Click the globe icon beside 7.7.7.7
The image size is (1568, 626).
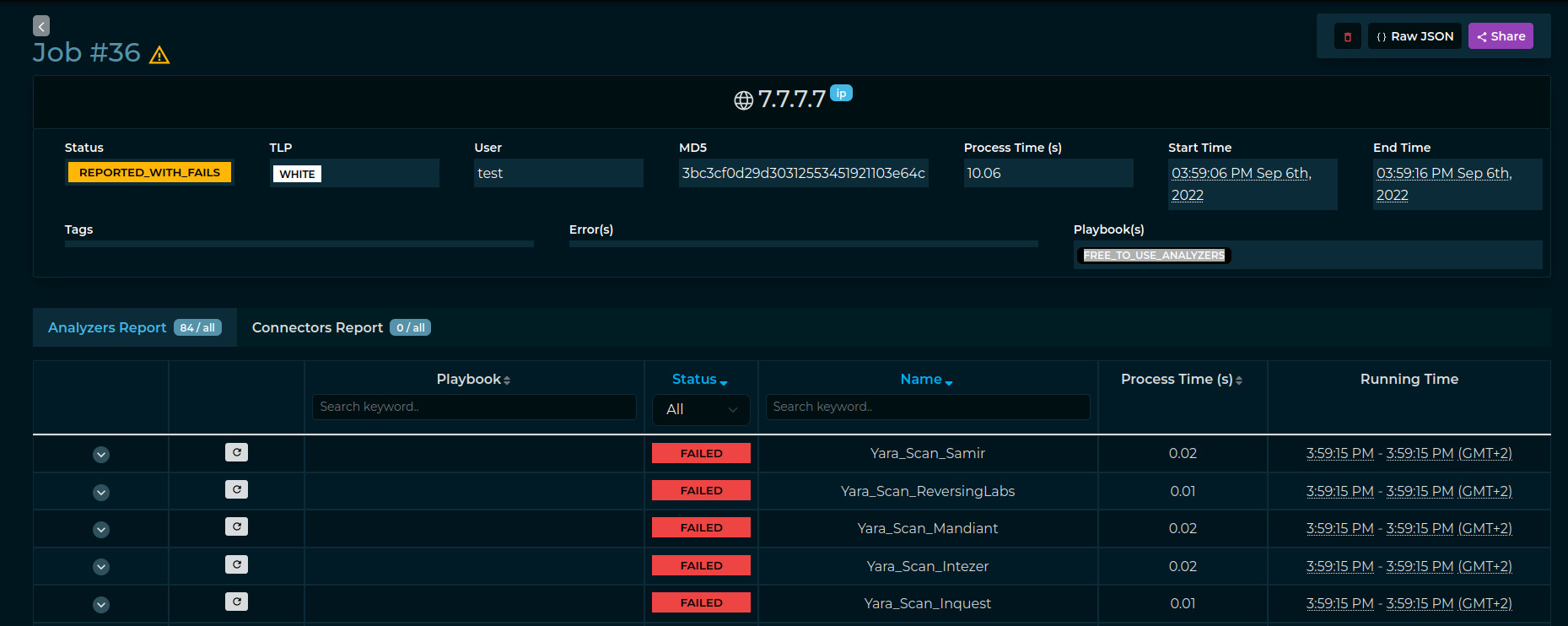pos(743,100)
